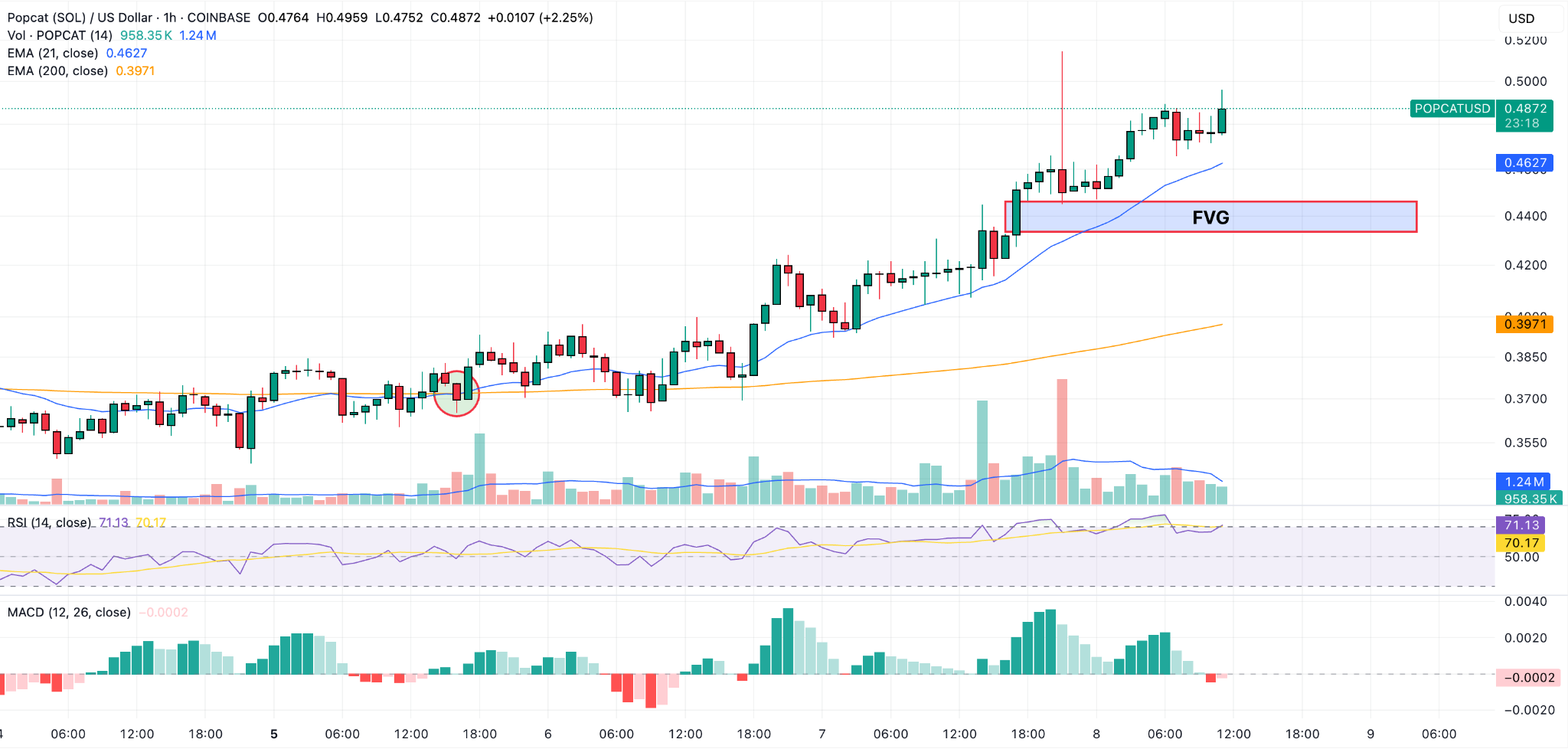Image resolution: width=1568 pixels, height=749 pixels.
Task: Click the 0.4400 price scale label
Action: pyautogui.click(x=1525, y=216)
